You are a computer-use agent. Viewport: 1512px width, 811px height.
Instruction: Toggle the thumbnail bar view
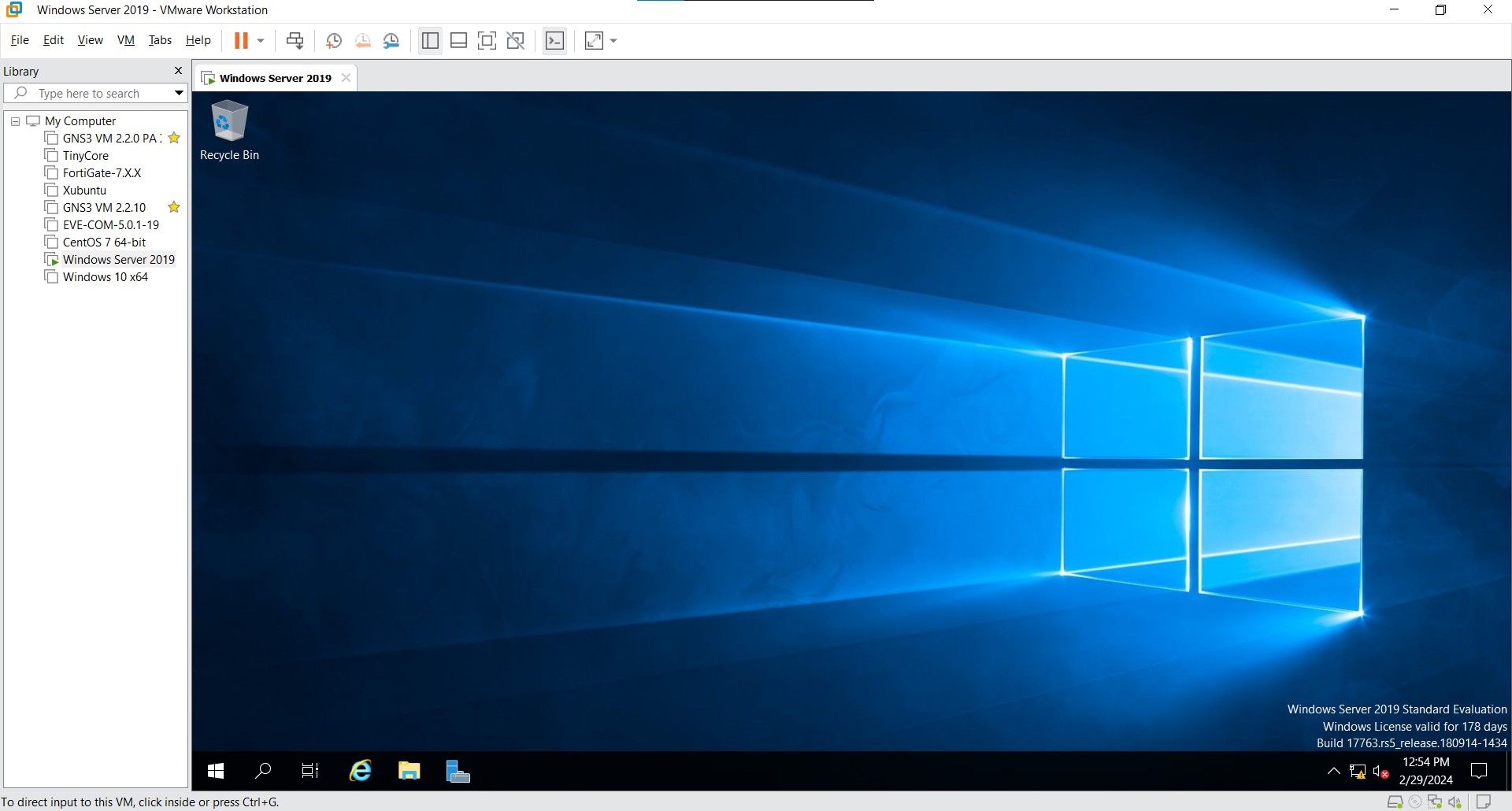pos(458,40)
